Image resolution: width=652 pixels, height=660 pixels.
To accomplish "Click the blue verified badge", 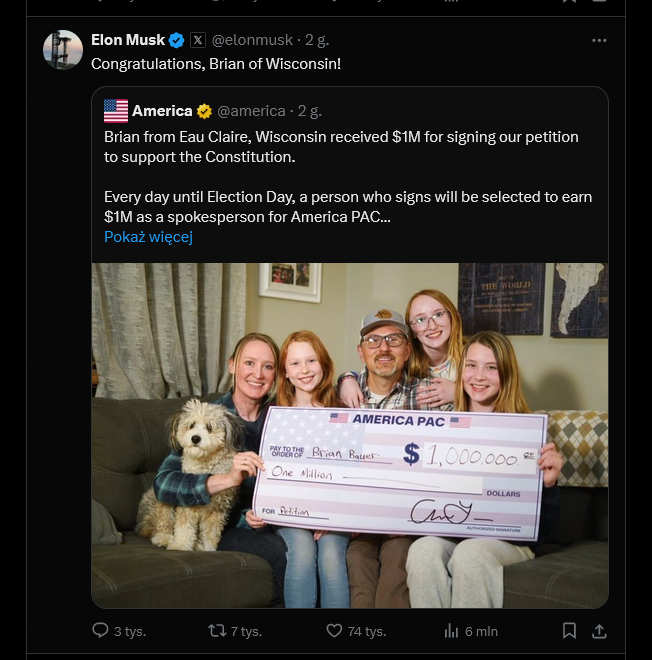I will tap(176, 40).
